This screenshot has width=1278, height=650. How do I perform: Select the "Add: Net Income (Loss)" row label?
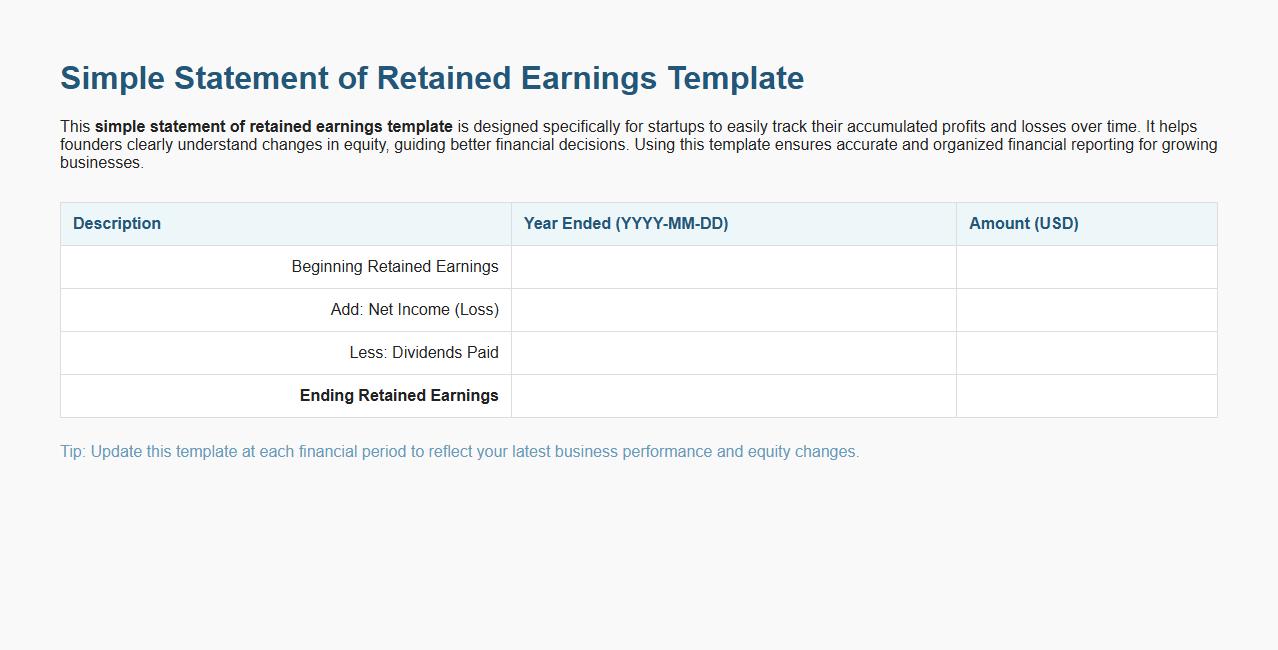(x=415, y=309)
